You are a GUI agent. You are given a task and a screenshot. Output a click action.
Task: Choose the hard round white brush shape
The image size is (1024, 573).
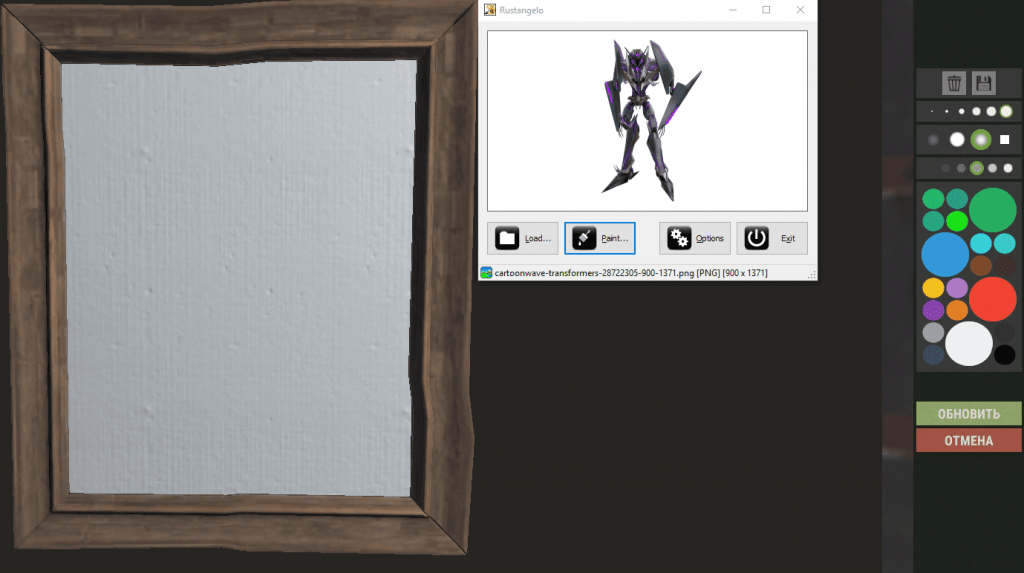coord(957,139)
